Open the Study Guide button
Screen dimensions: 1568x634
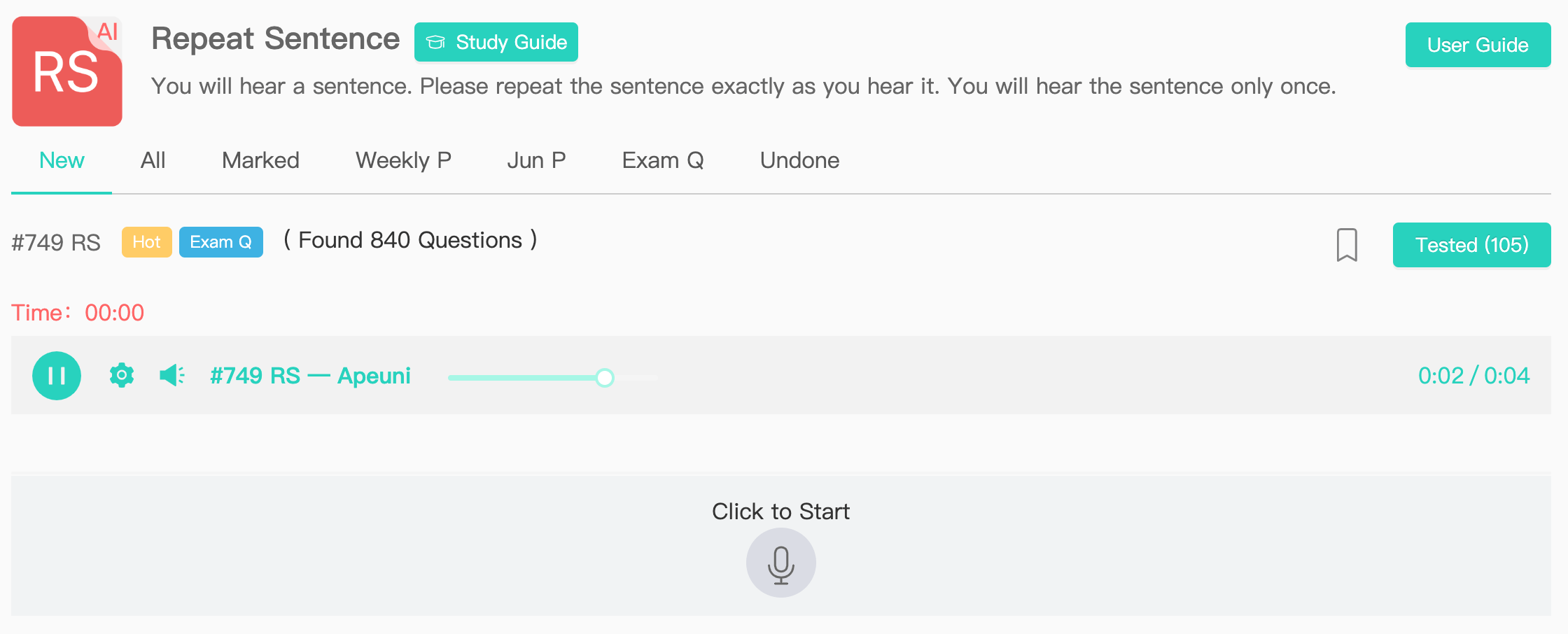point(496,42)
